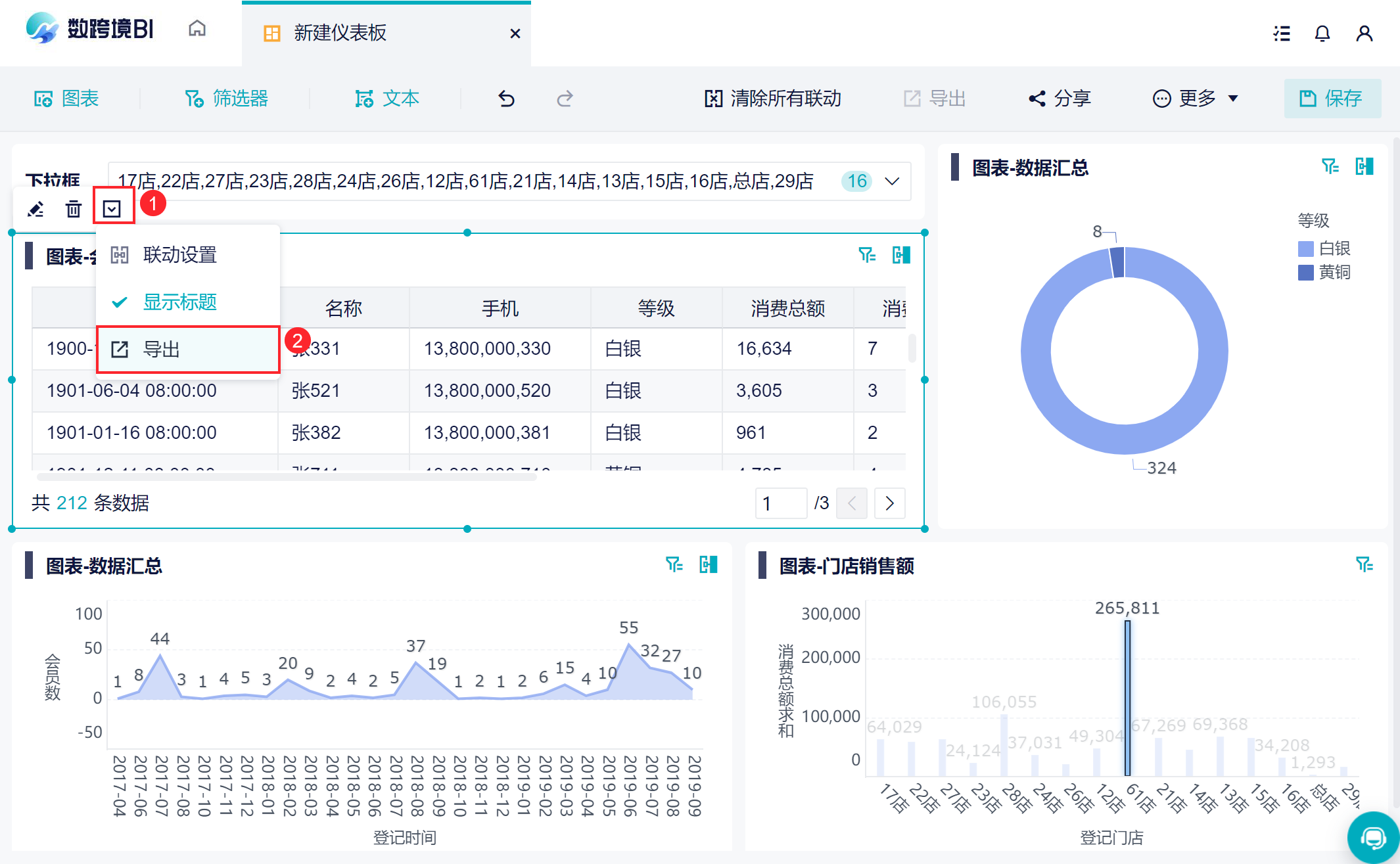Select the edit pencil icon above the table
Screen dimensions: 1400x864
point(35,208)
